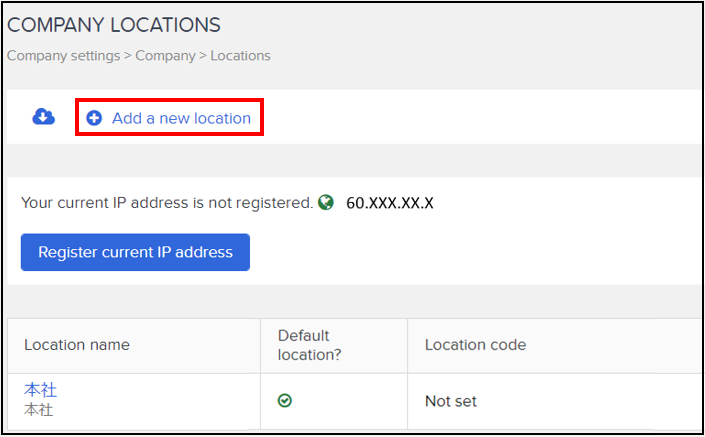Viewport: 705px width, 437px height.
Task: Open the blue 本社 location link
Action: point(40,390)
